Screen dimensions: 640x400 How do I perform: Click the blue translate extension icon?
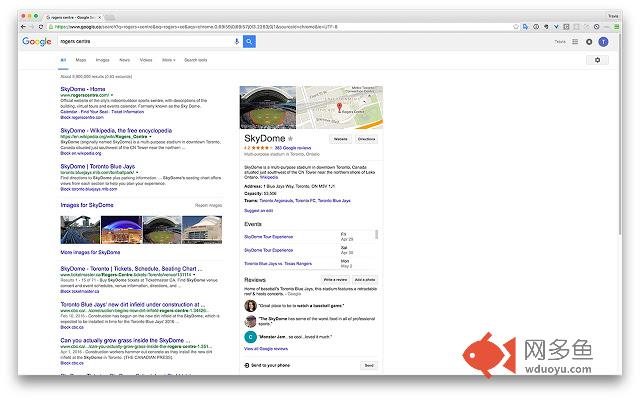tap(525, 27)
